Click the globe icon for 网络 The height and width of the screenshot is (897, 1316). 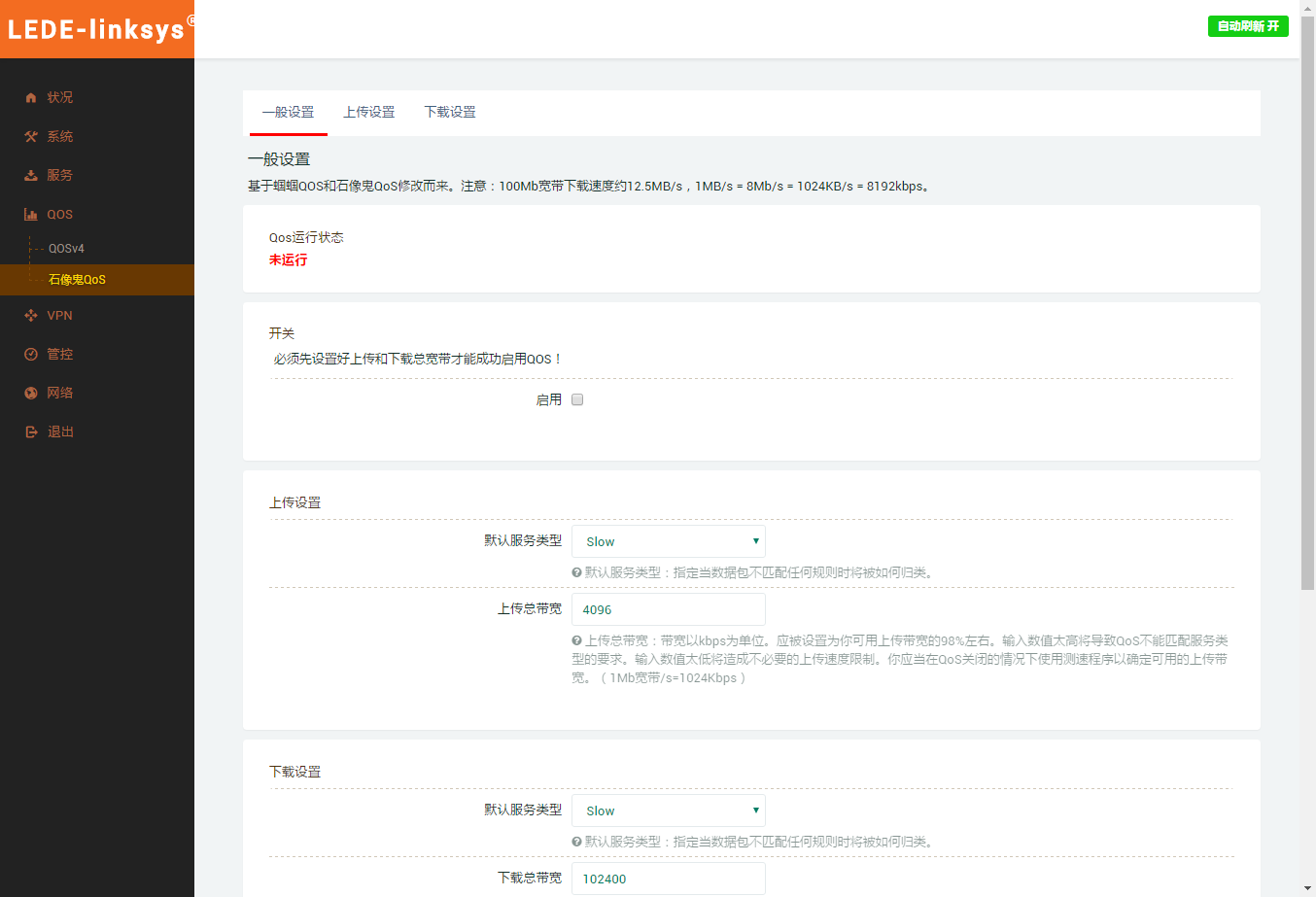point(31,393)
